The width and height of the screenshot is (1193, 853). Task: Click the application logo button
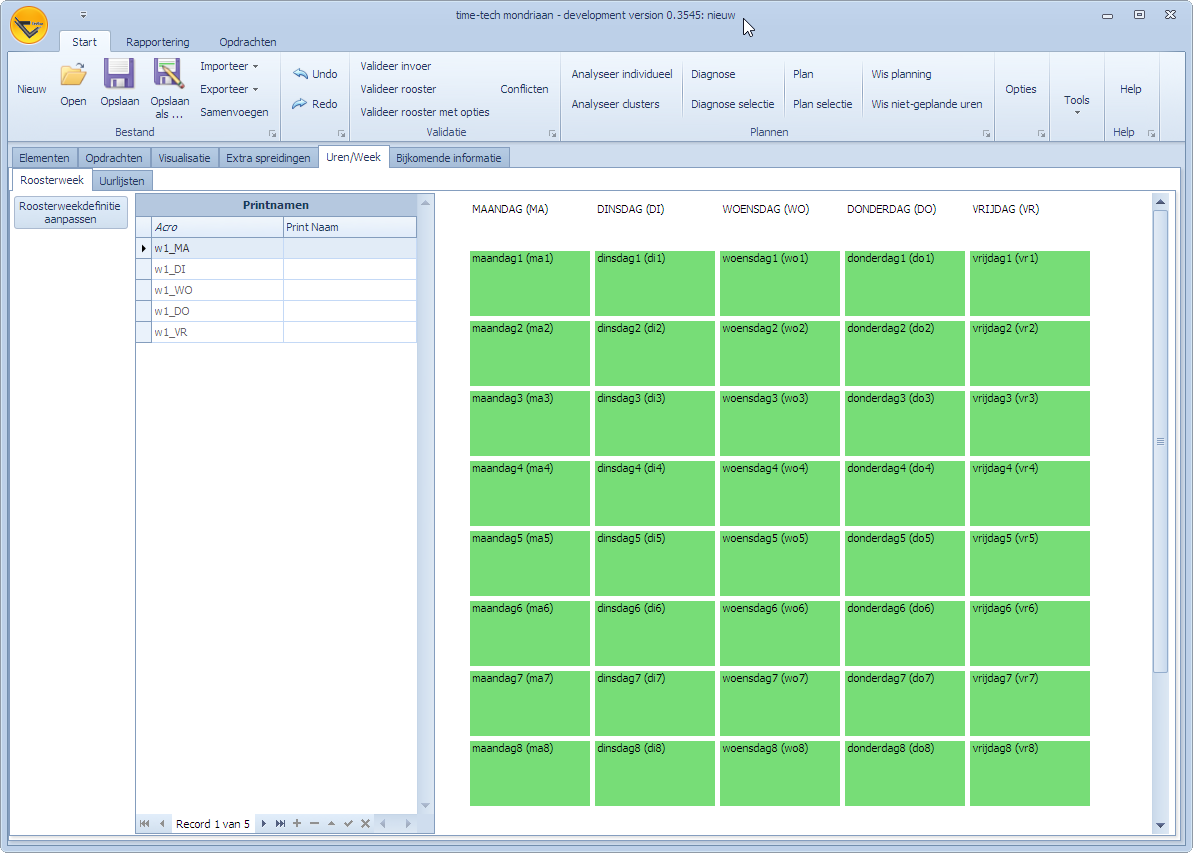(29, 24)
